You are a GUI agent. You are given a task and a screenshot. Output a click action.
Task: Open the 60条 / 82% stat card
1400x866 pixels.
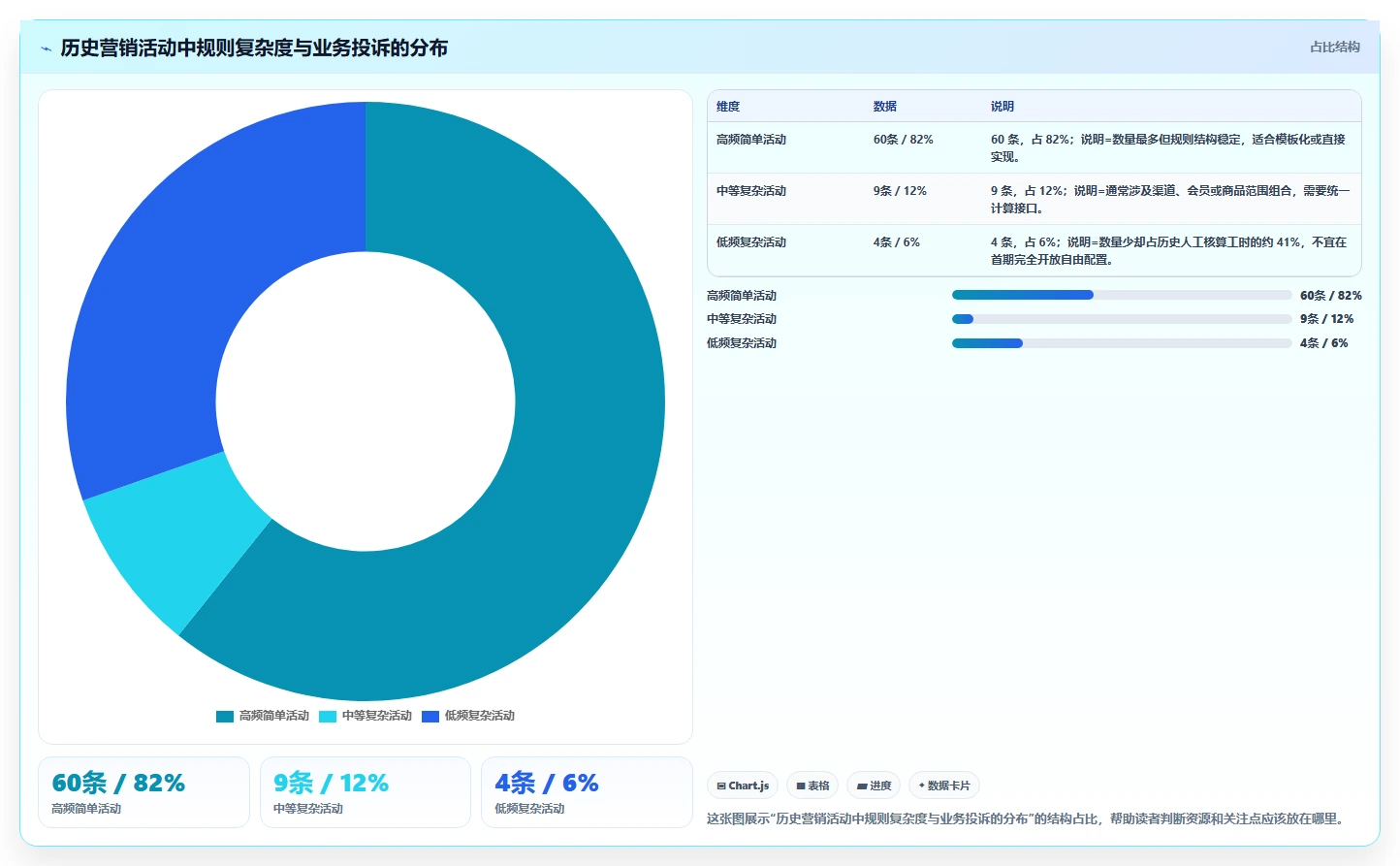[x=143, y=792]
